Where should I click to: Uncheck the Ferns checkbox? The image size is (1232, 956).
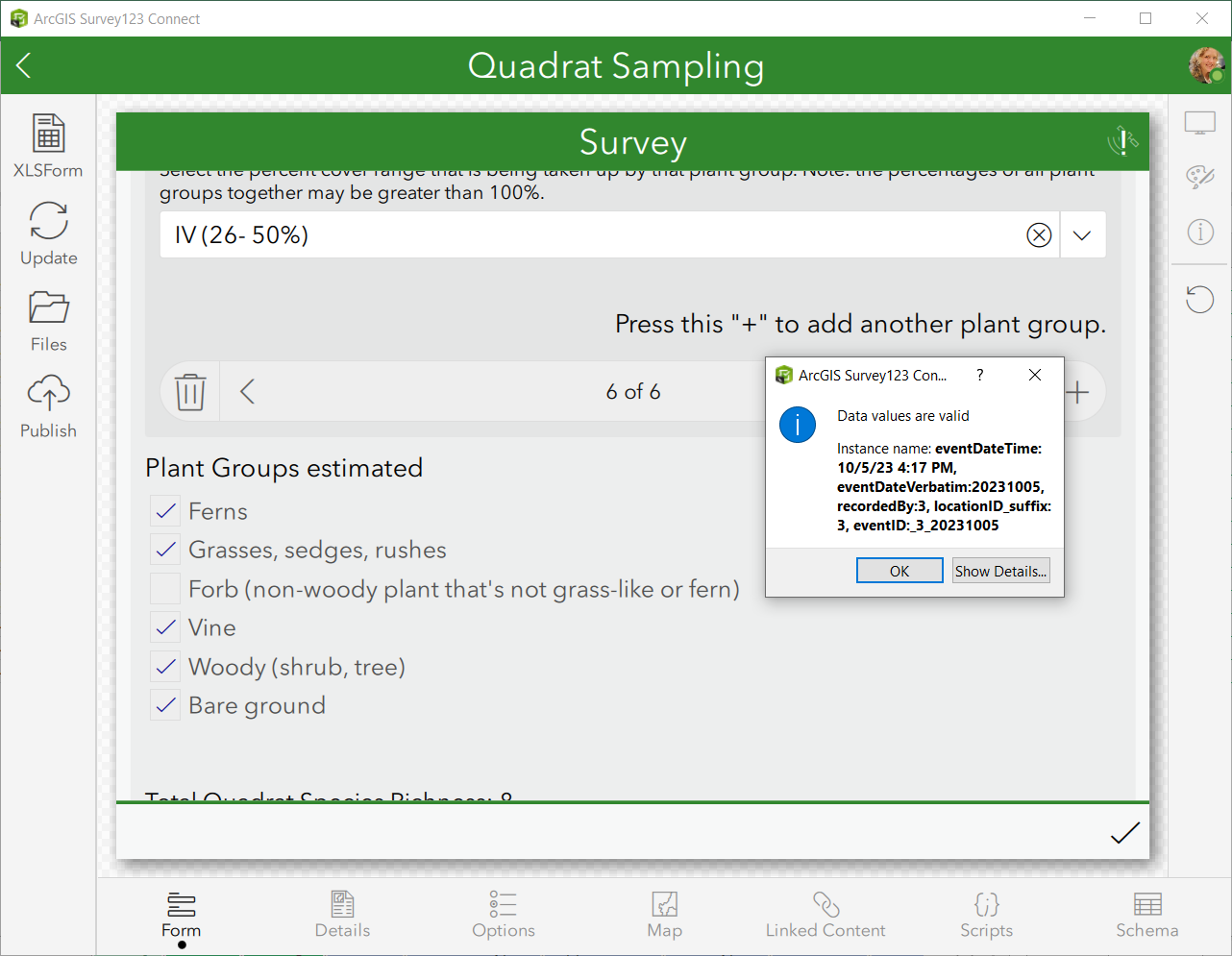point(164,511)
